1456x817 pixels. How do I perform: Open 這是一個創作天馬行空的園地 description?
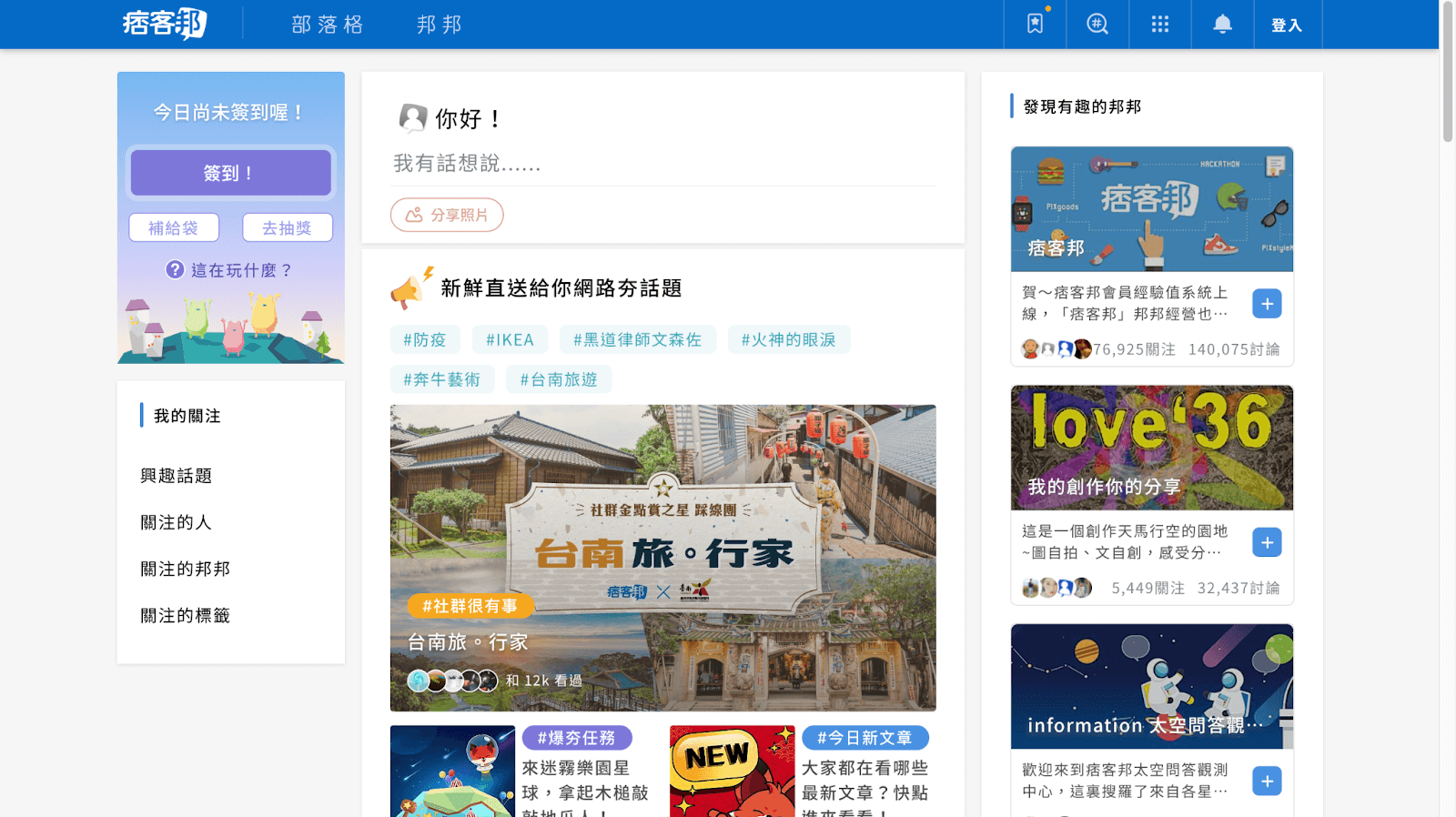pos(1126,541)
